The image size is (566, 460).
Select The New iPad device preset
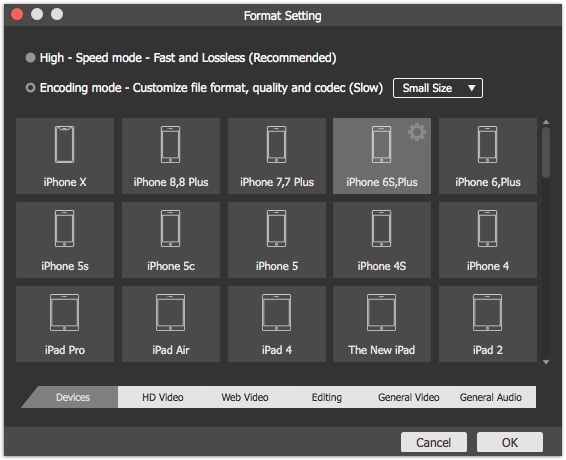coord(382,324)
